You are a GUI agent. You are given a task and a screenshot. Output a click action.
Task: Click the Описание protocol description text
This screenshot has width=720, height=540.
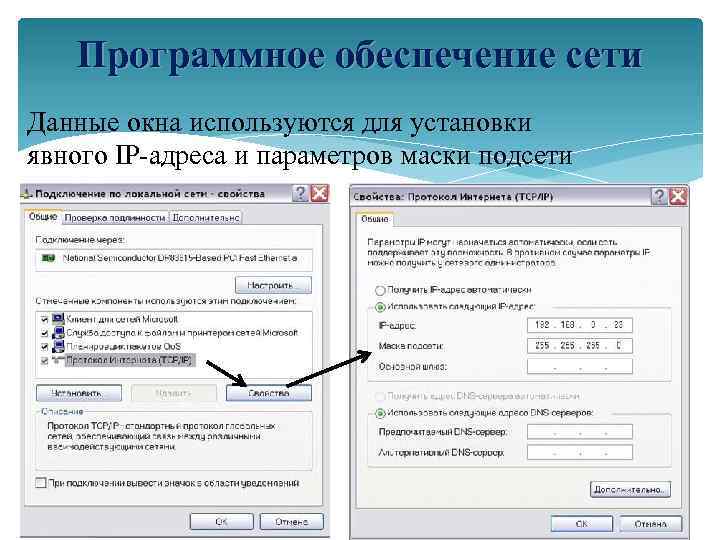[x=161, y=436]
